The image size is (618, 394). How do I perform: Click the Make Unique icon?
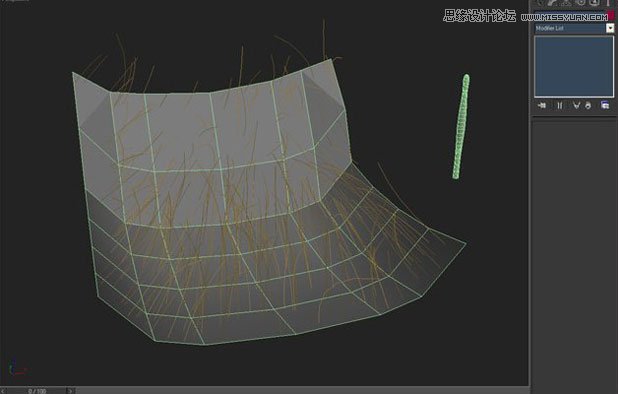[576, 105]
